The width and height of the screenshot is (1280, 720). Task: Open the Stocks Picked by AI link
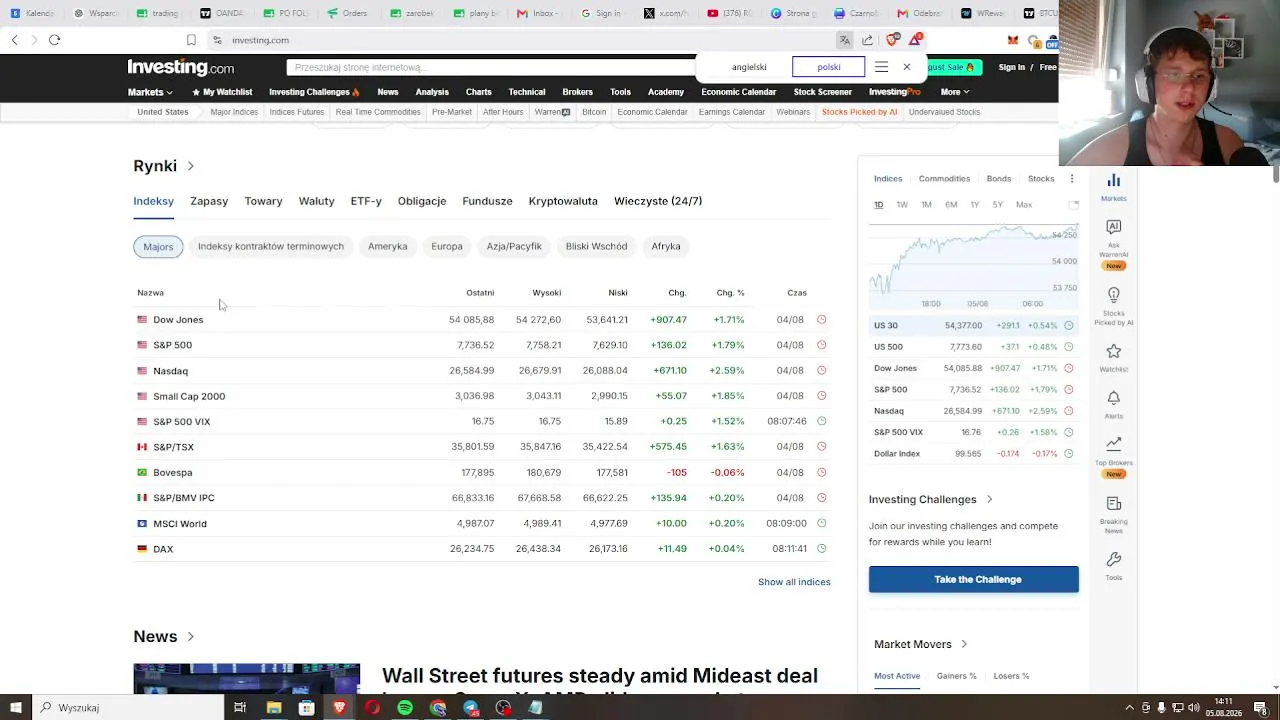[859, 112]
